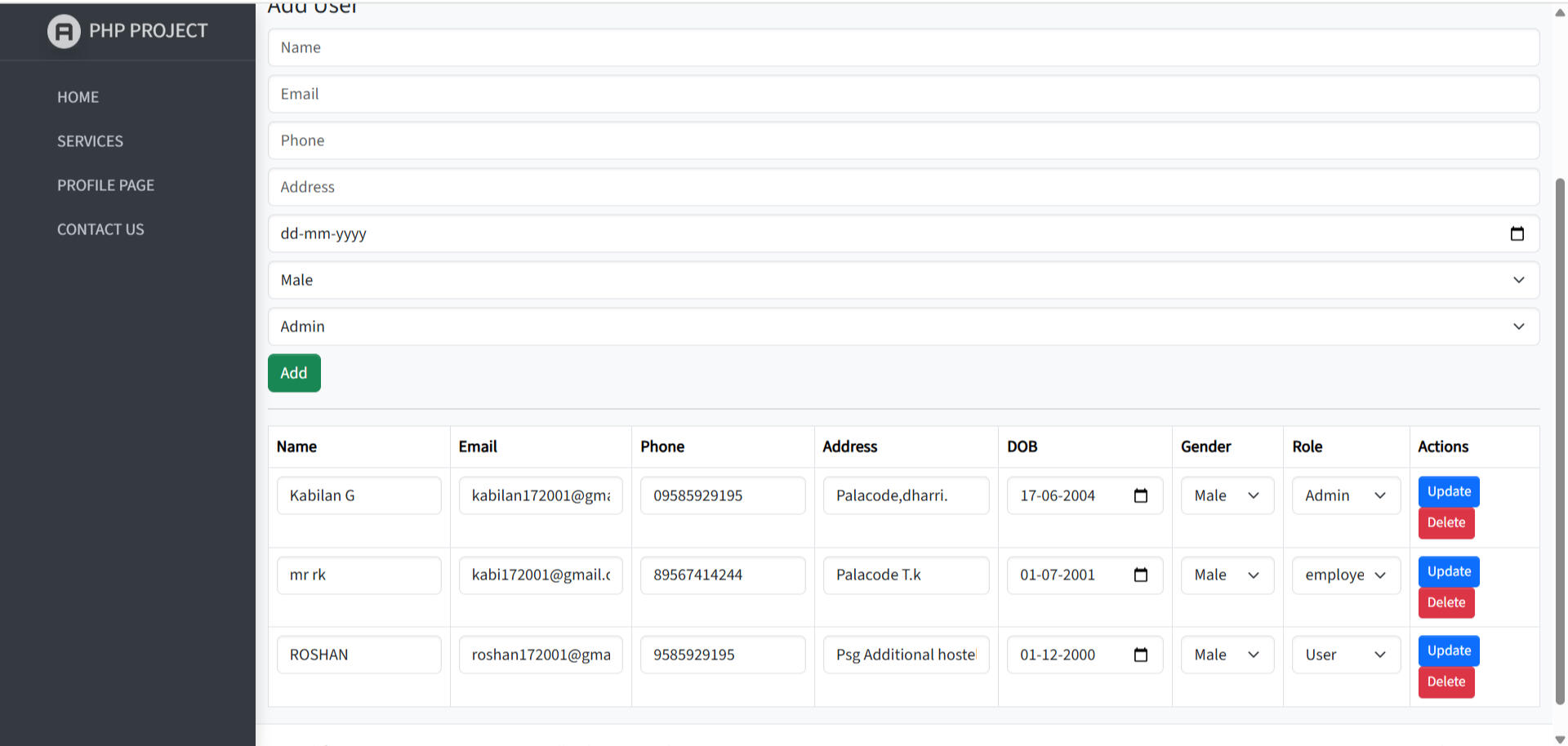1568x746 pixels.
Task: Click the Role column header
Action: click(1307, 446)
